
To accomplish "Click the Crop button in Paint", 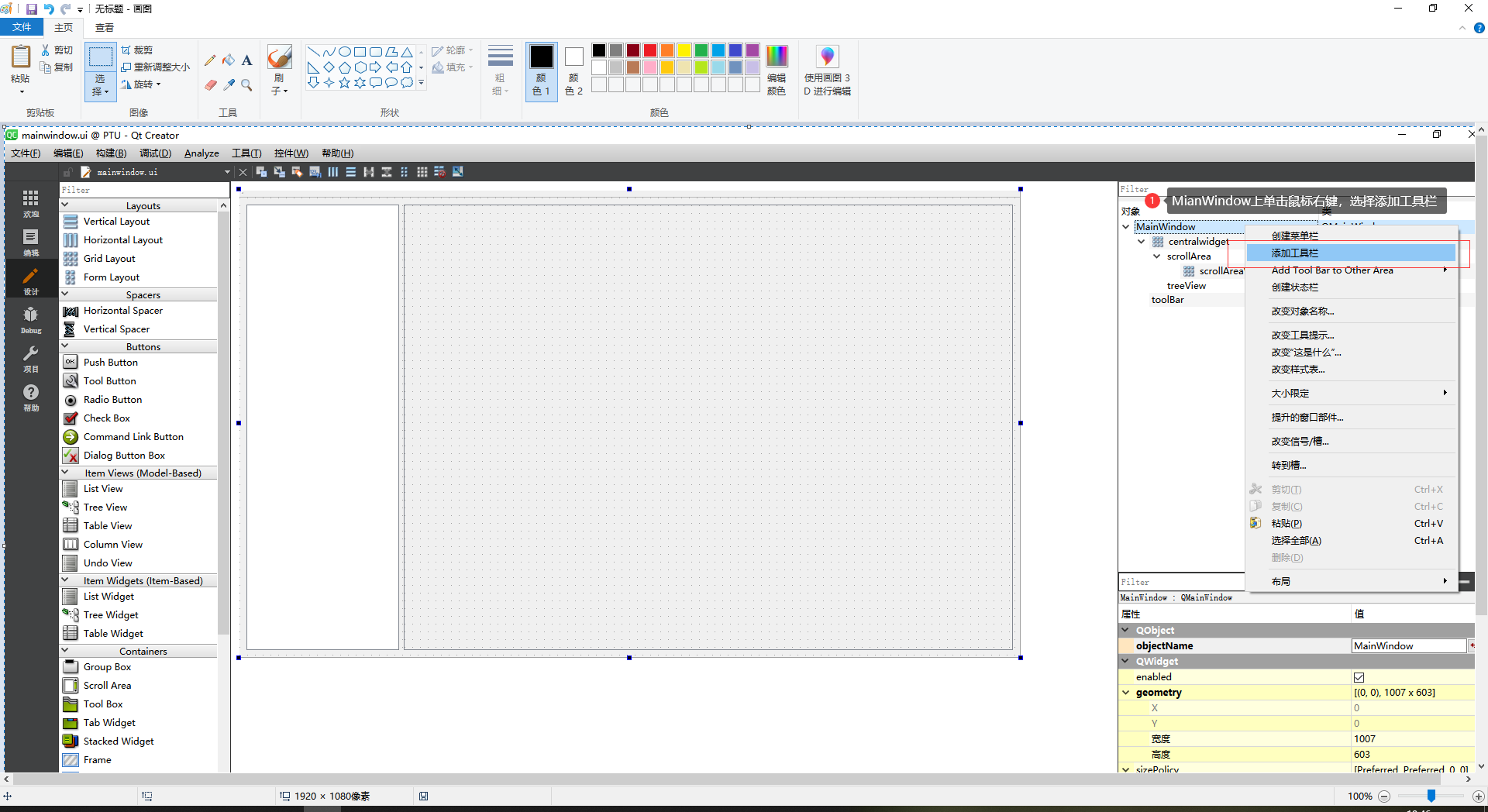I will (x=137, y=50).
